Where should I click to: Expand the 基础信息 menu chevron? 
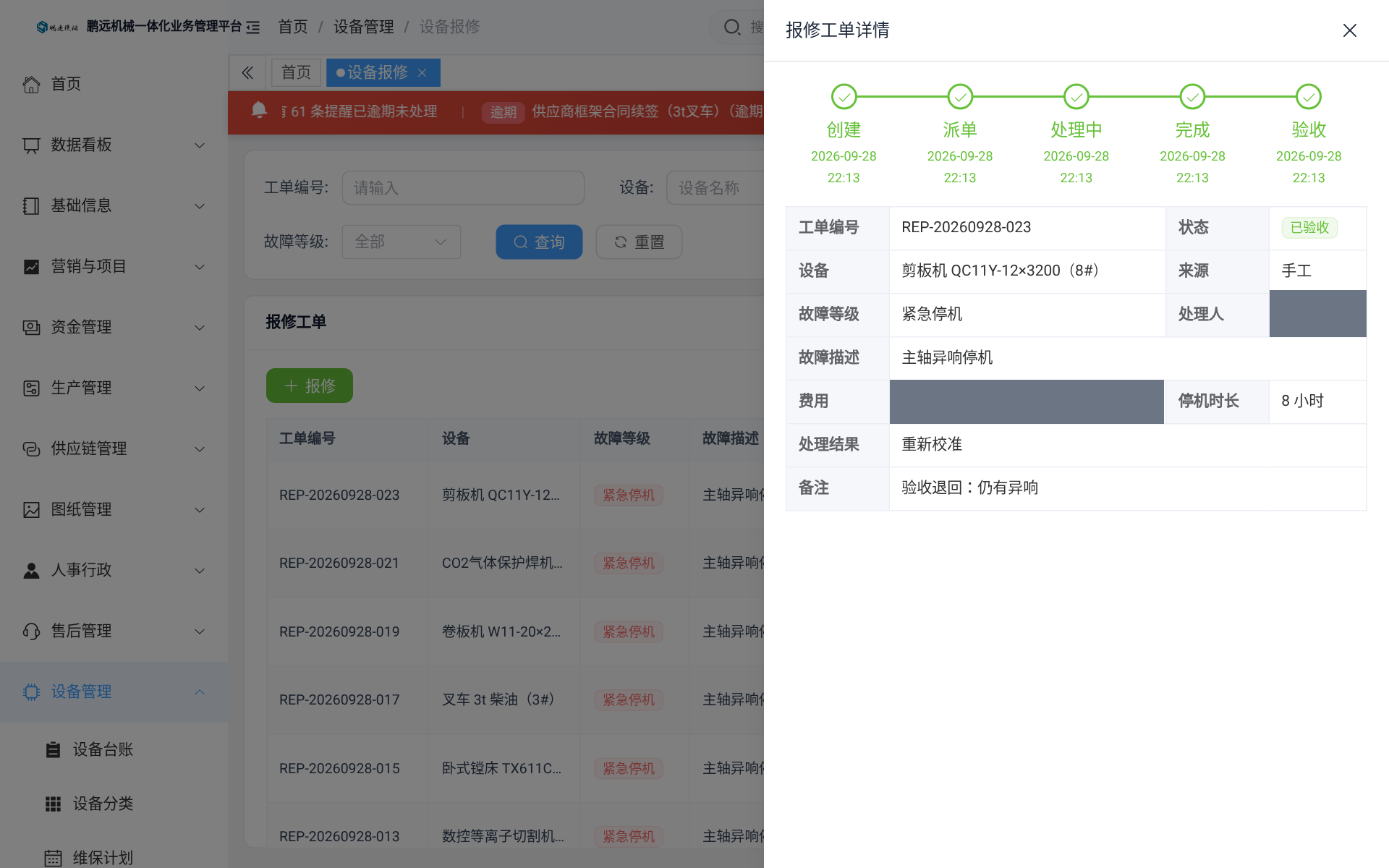200,206
